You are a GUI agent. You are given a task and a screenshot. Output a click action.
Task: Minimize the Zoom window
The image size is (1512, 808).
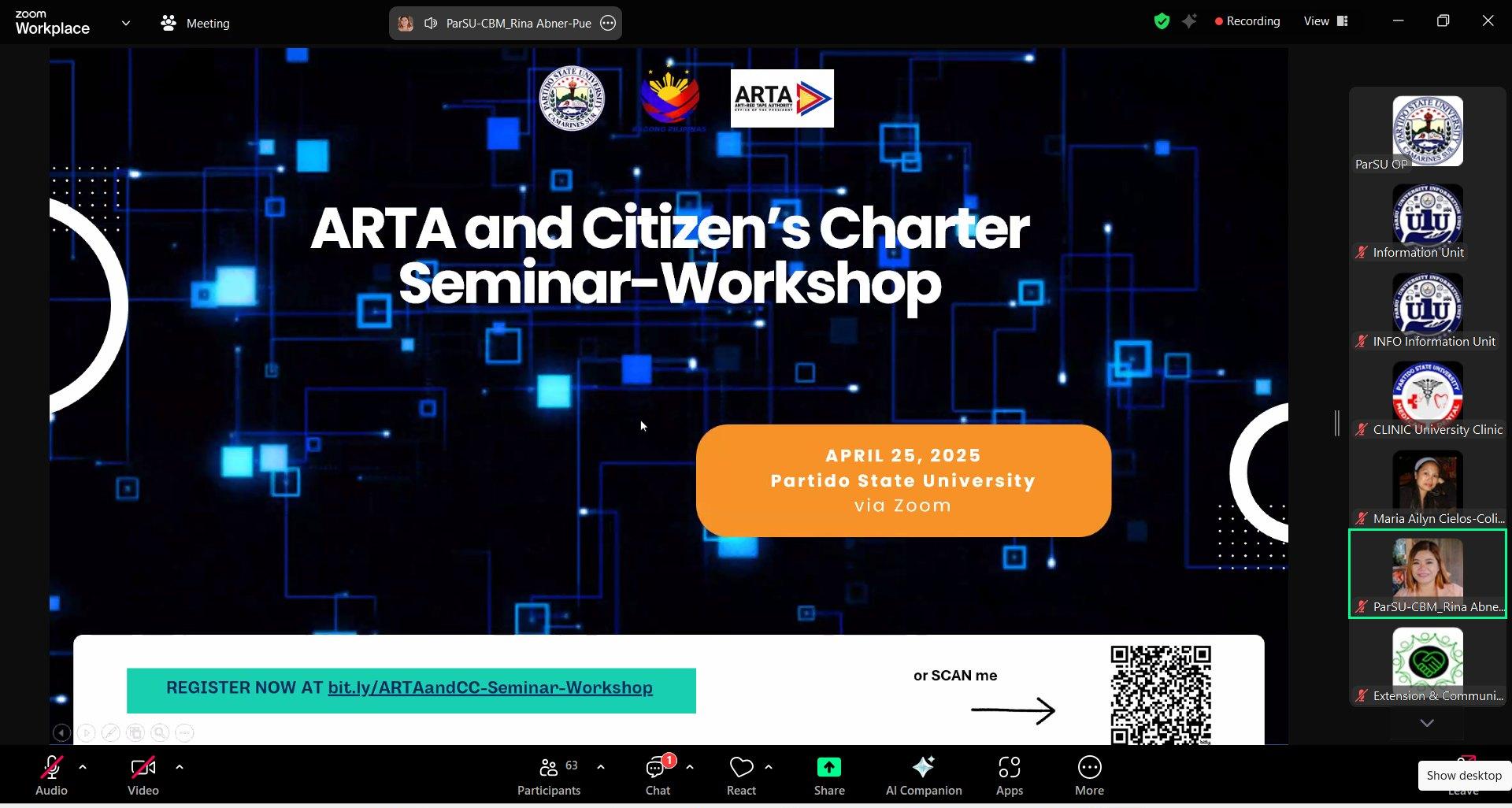[x=1398, y=21]
